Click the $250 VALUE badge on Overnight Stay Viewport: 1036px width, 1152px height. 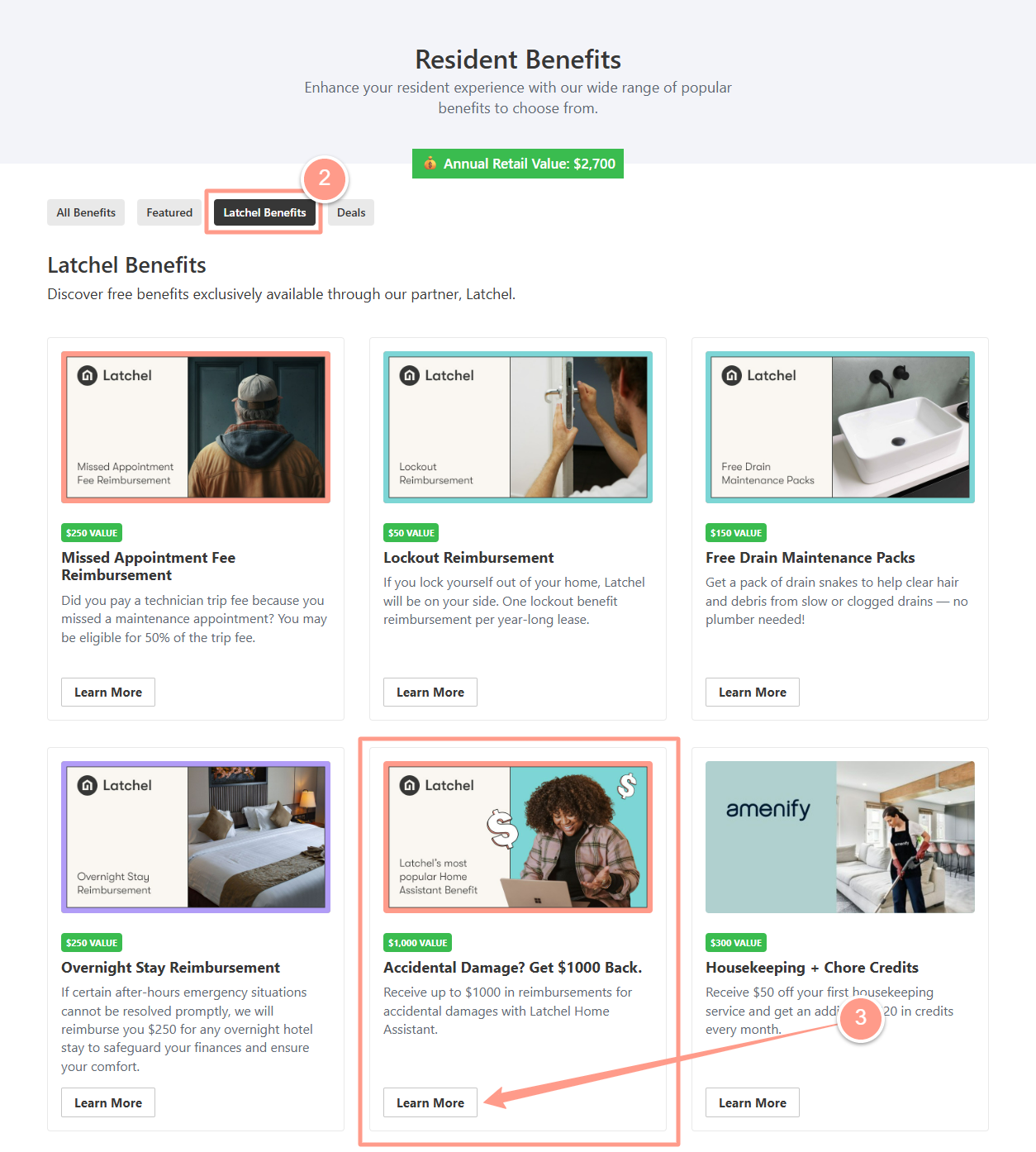[x=92, y=943]
